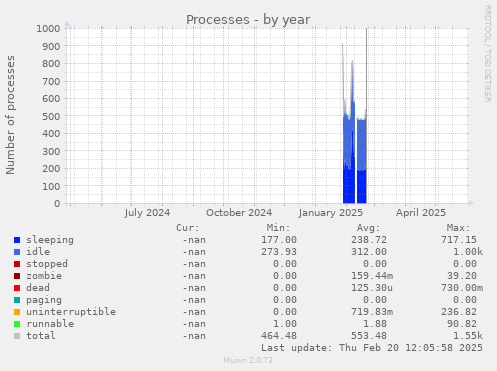Click the runnable avg value 1.88
497x371 pixels.
click(375, 324)
